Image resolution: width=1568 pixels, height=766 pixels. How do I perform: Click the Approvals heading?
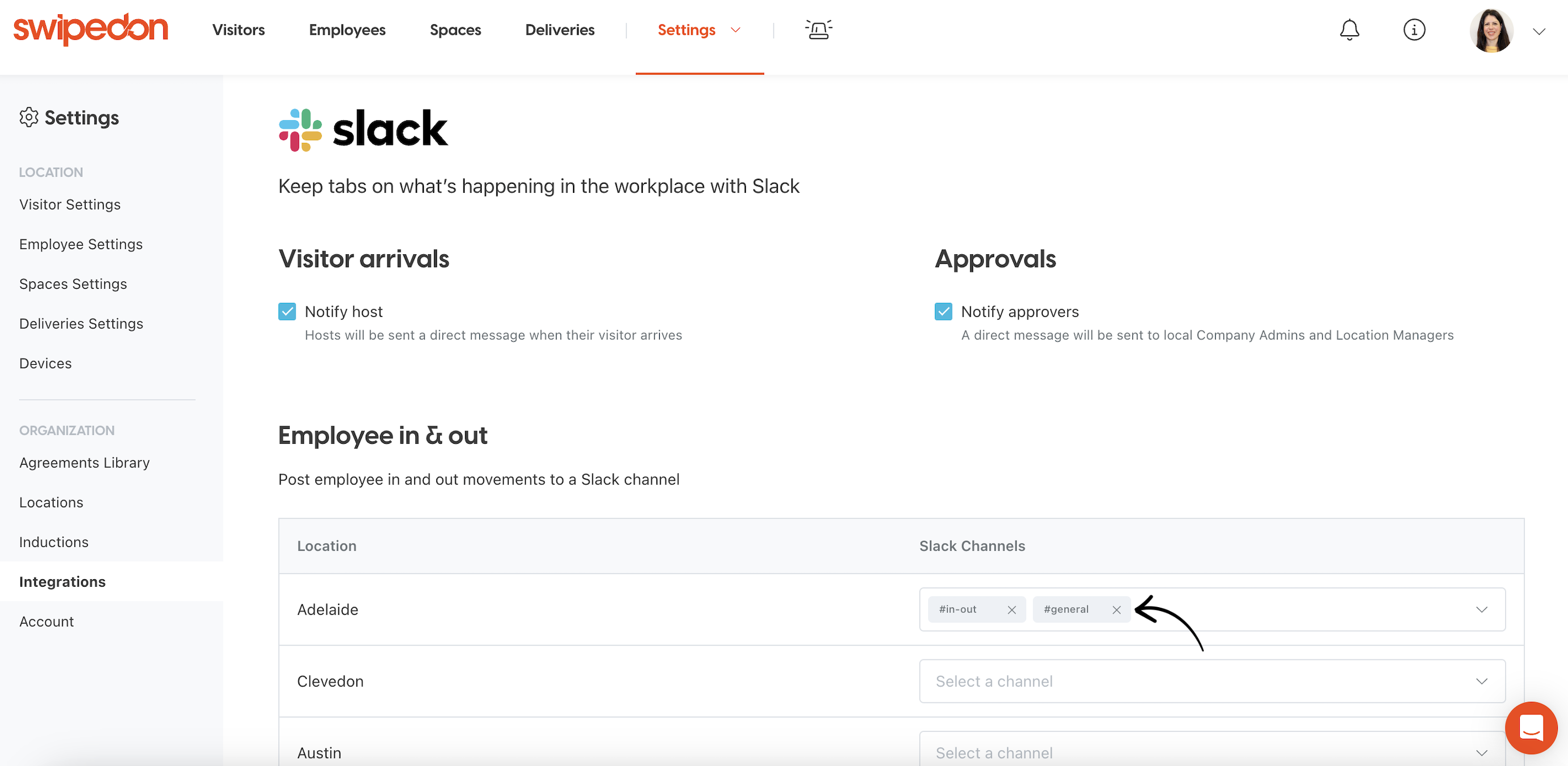click(x=996, y=259)
